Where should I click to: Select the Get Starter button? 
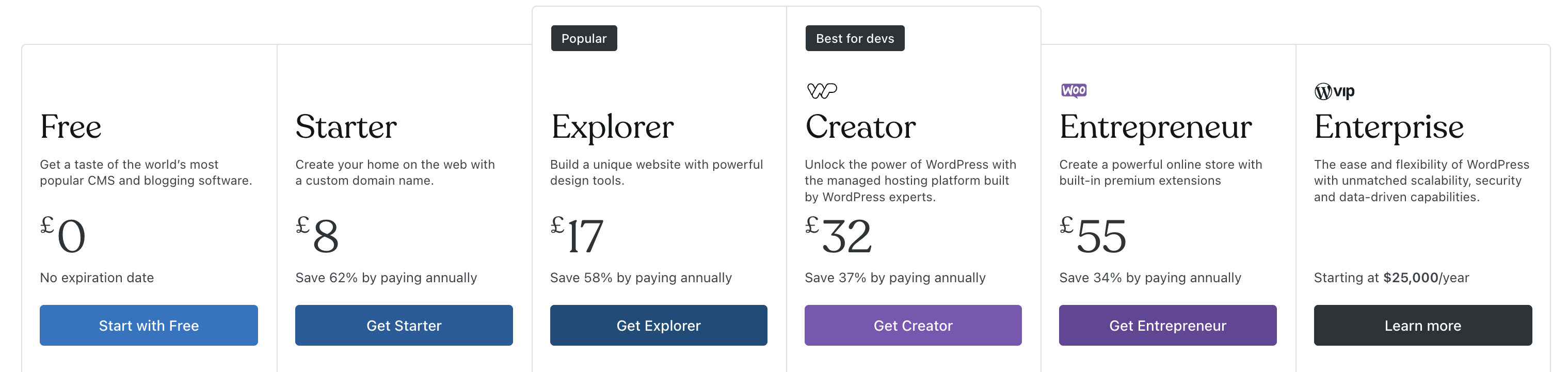point(404,325)
